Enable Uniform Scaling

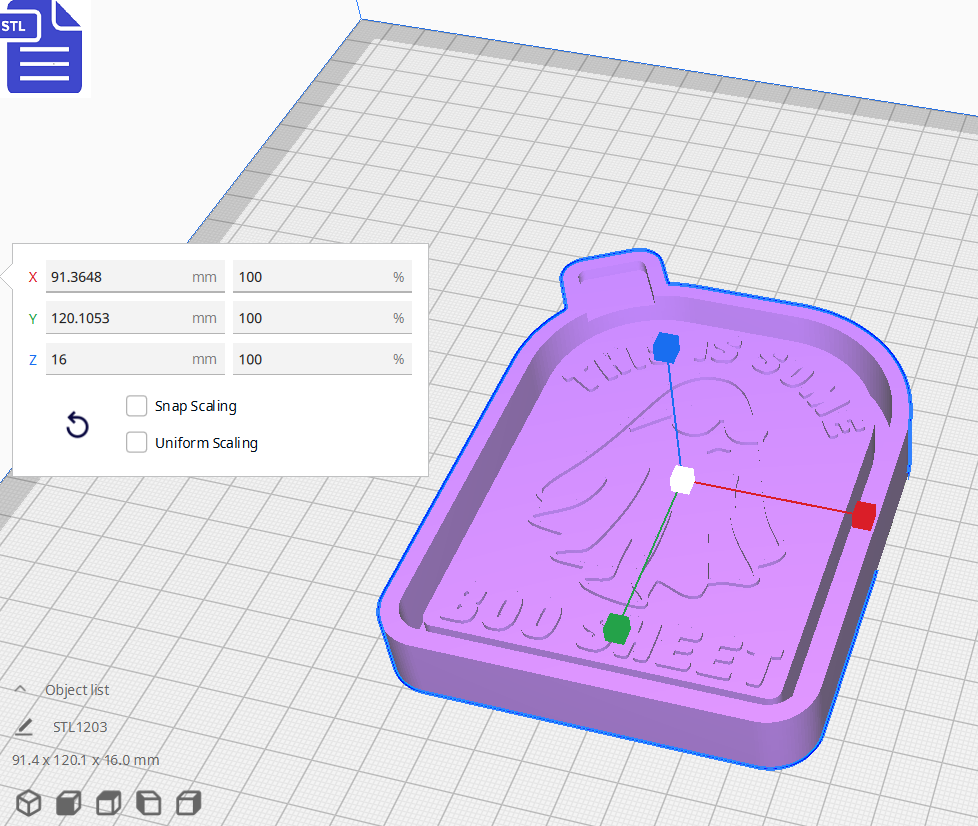click(136, 442)
